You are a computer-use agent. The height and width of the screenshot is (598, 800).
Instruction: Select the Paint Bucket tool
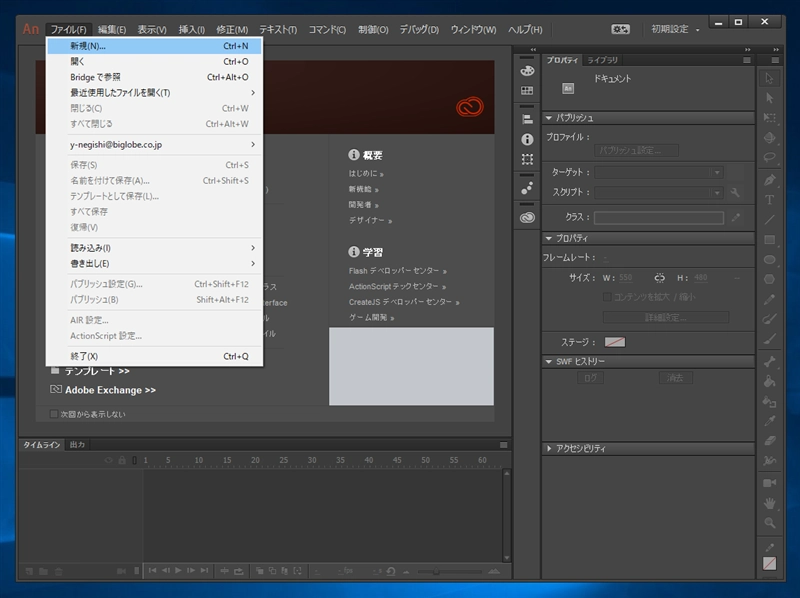point(769,381)
